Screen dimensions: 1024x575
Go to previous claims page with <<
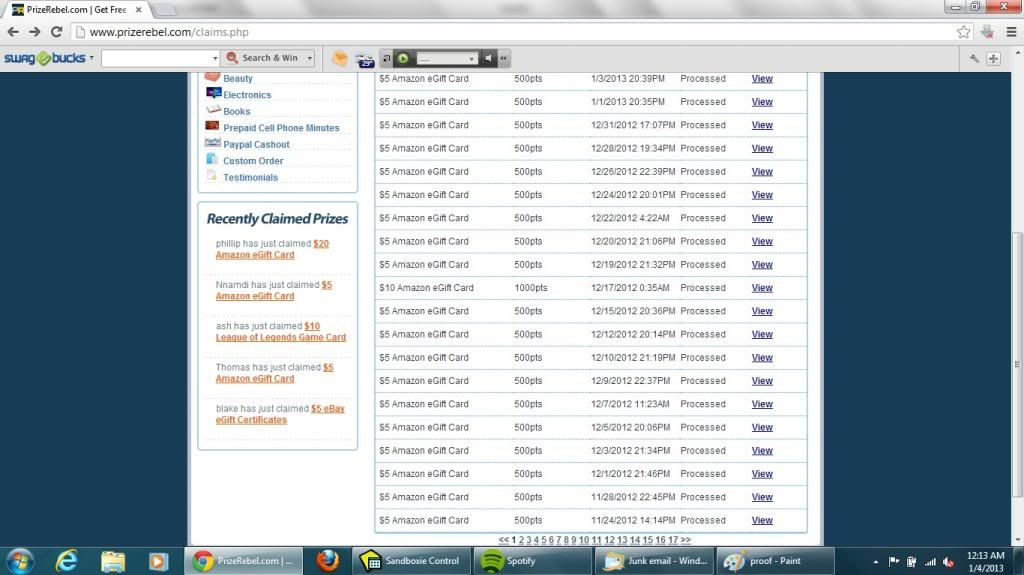pyautogui.click(x=504, y=540)
